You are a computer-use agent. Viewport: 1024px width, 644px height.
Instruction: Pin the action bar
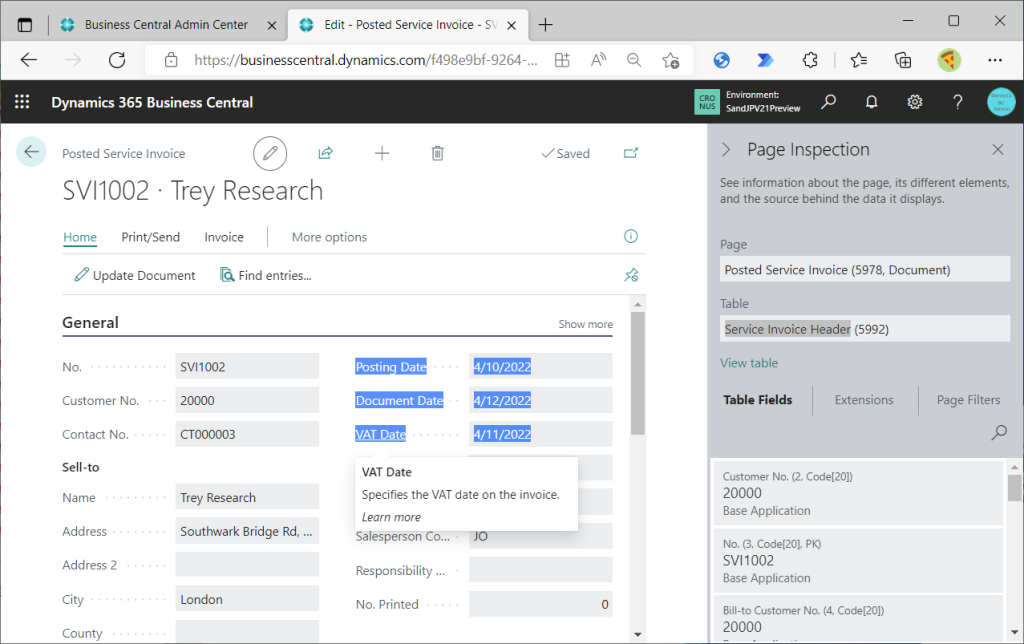click(x=631, y=275)
